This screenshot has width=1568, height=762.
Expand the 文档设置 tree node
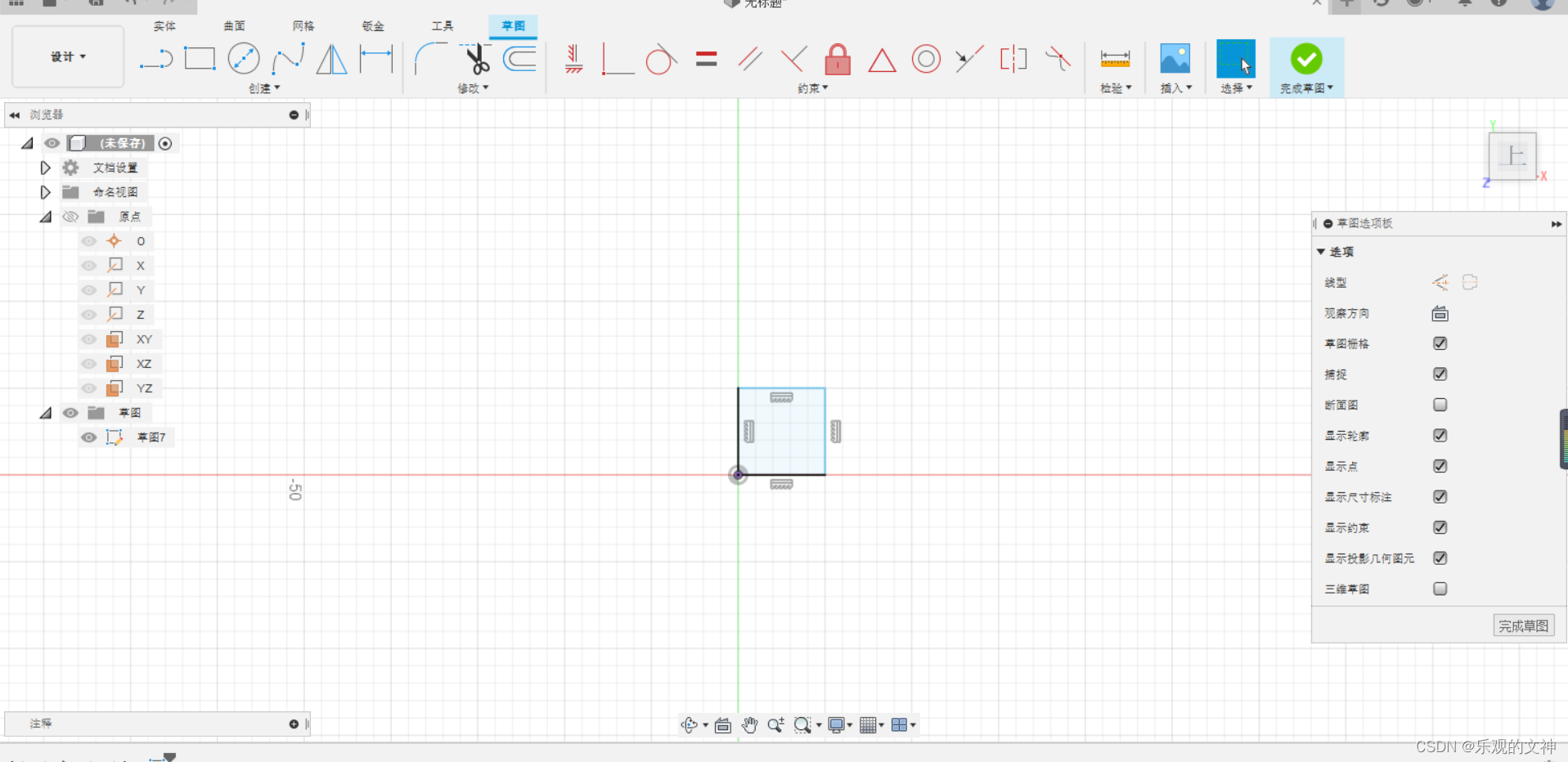point(46,168)
